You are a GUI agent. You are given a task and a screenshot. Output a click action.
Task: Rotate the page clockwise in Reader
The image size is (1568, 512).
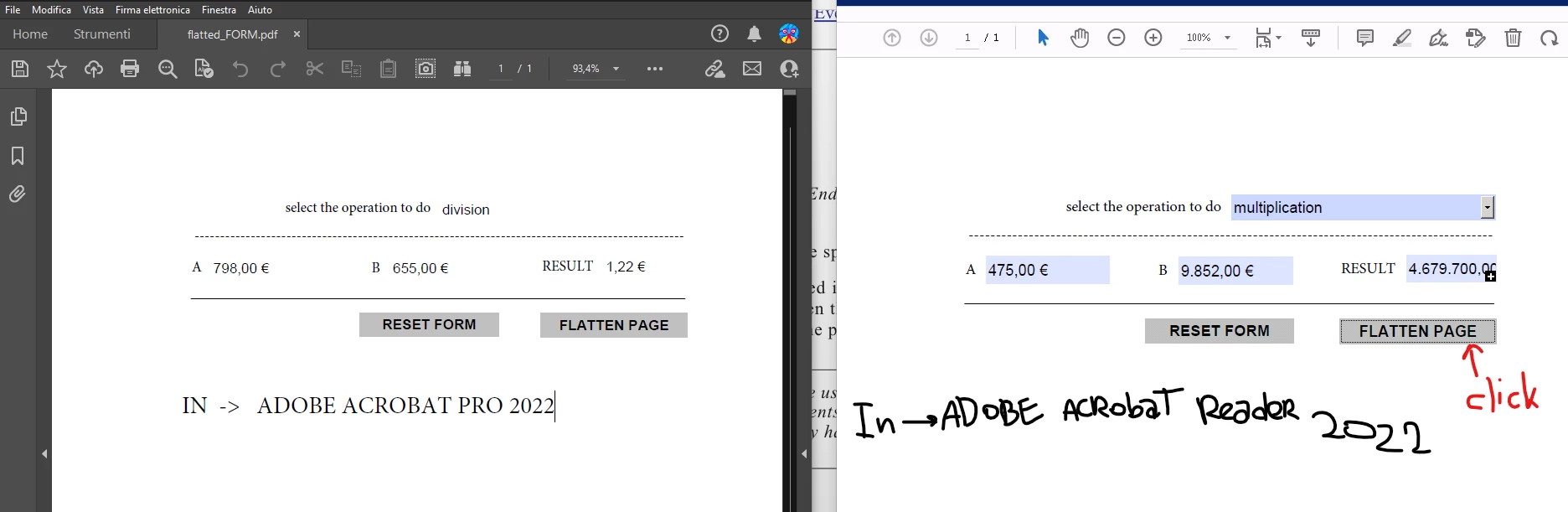[x=1550, y=38]
